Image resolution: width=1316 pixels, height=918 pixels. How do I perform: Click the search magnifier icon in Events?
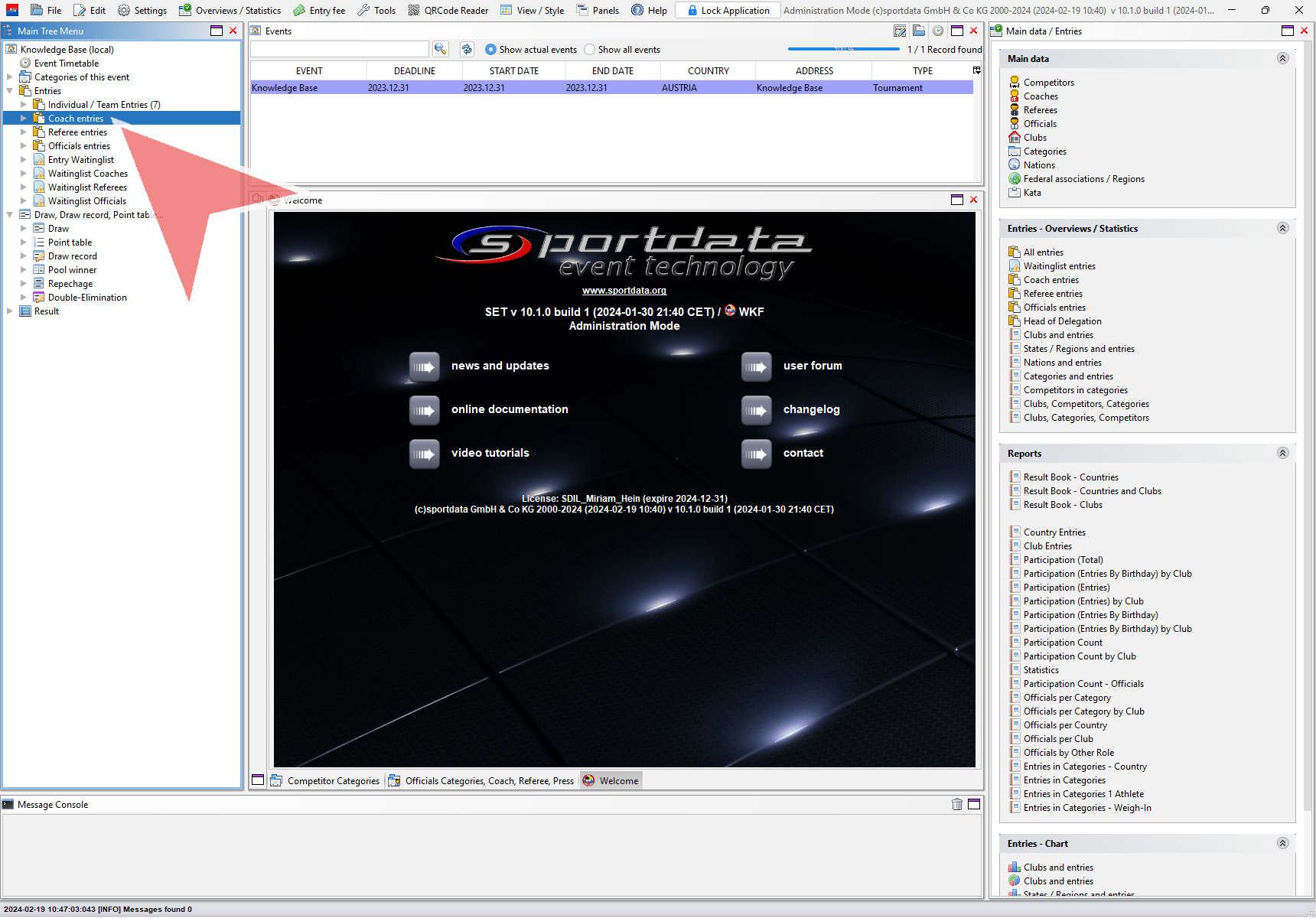[440, 49]
